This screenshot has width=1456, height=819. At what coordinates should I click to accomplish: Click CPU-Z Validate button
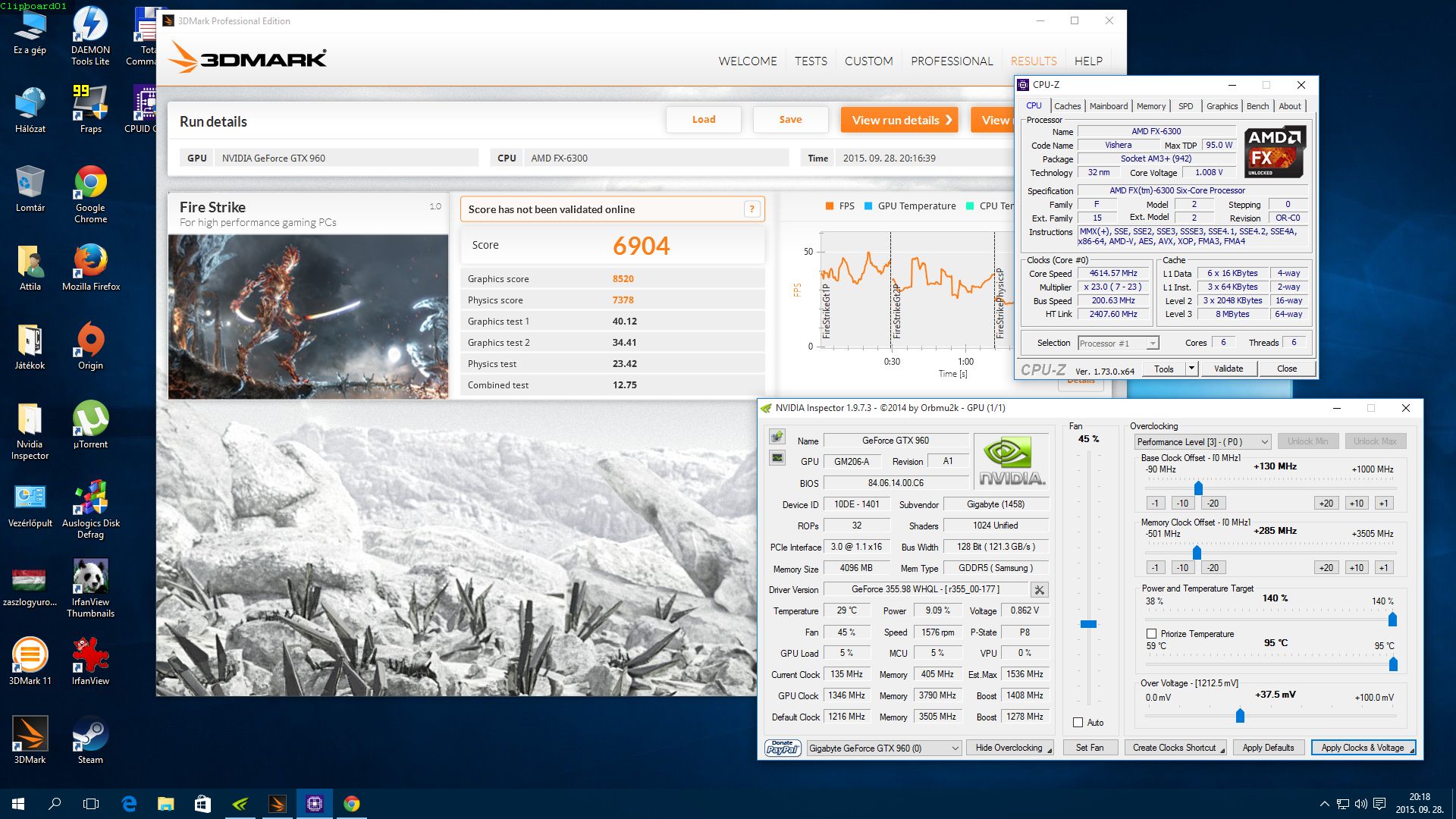pos(1228,369)
